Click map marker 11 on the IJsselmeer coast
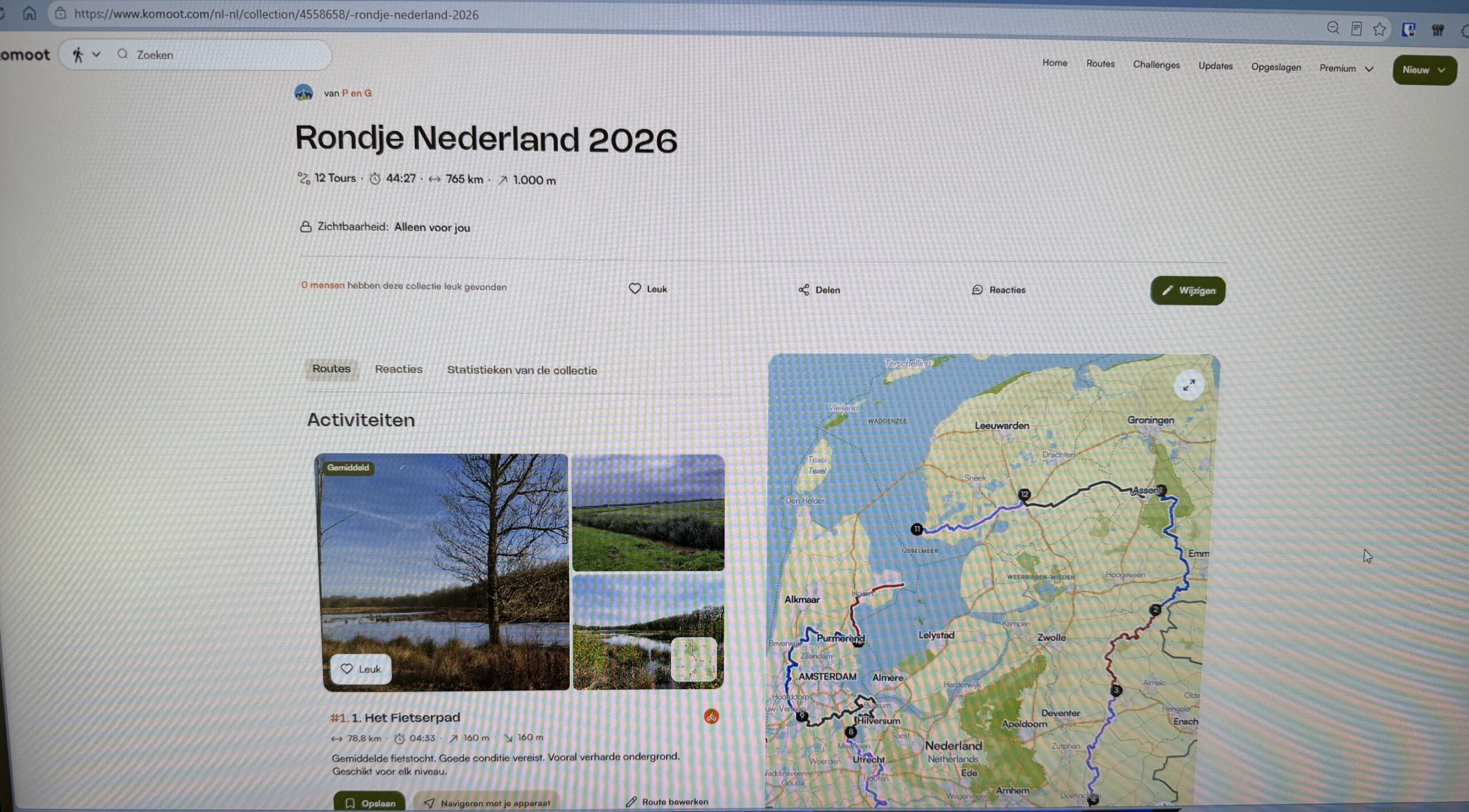 point(917,529)
